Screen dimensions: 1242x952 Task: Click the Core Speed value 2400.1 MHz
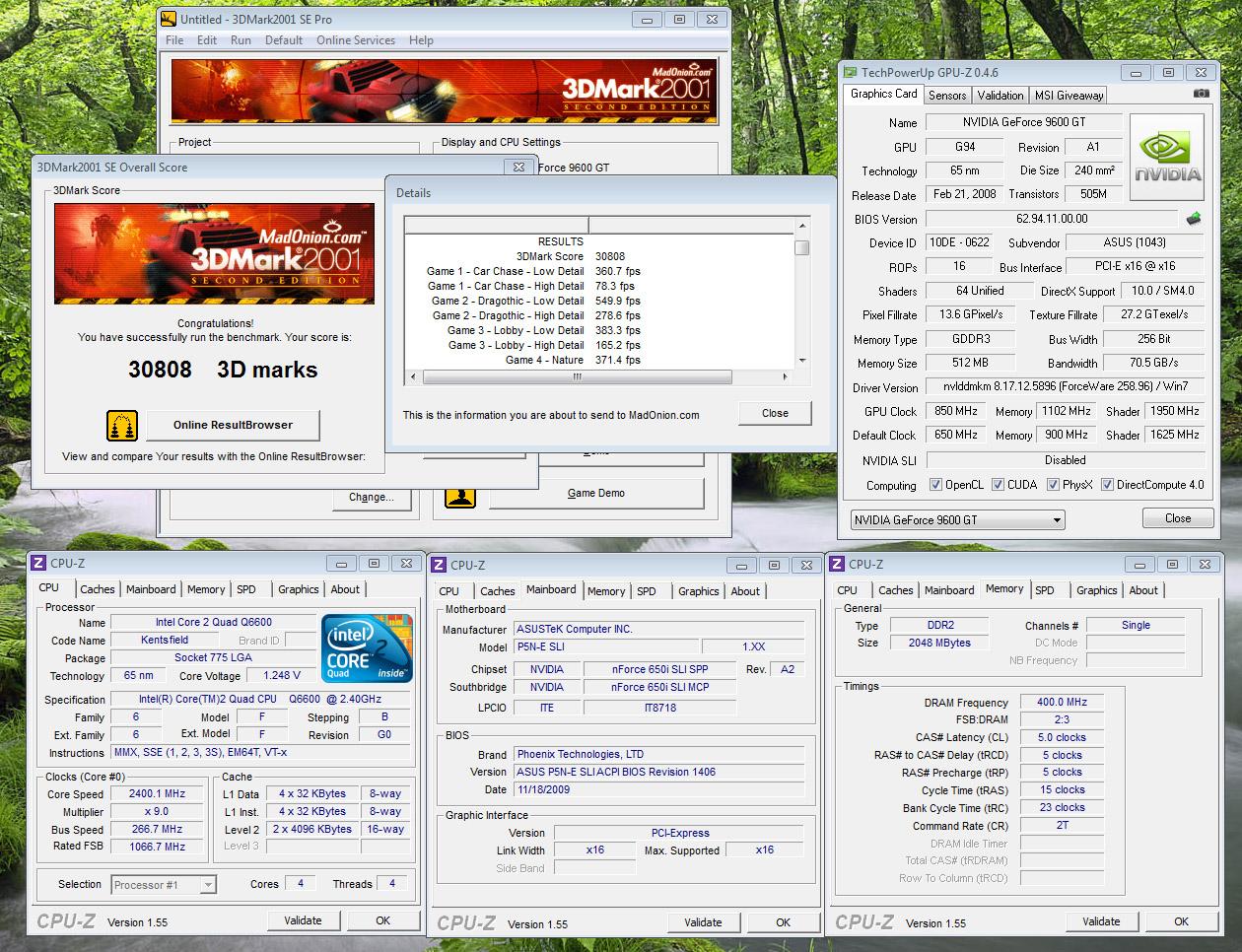tap(158, 794)
